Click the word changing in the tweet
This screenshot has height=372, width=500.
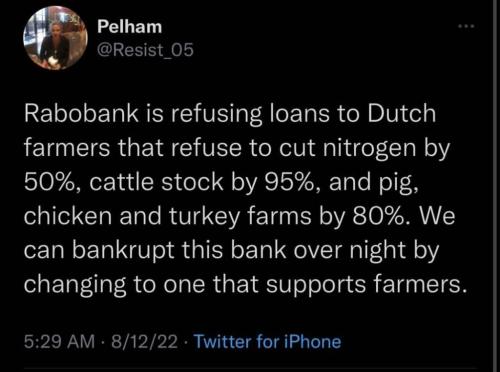(75, 285)
